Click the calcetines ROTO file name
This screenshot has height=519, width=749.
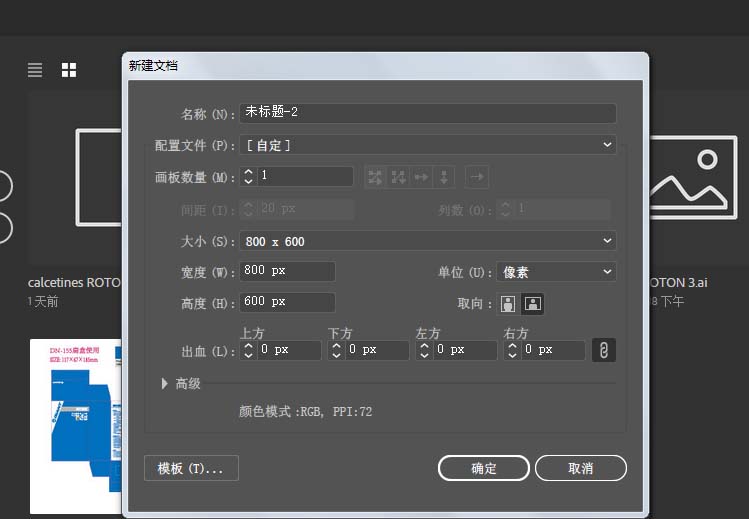(74, 283)
